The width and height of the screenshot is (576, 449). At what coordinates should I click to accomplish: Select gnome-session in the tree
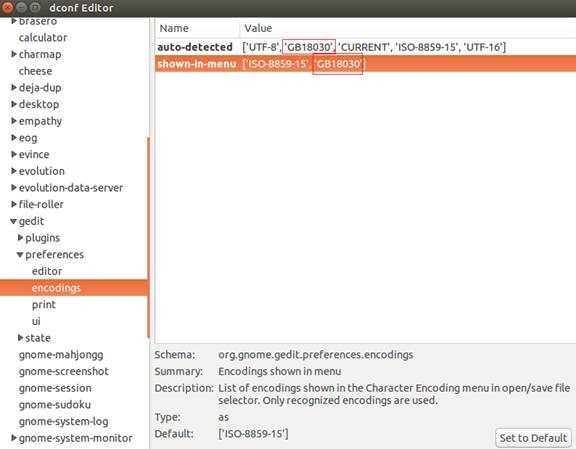point(55,388)
